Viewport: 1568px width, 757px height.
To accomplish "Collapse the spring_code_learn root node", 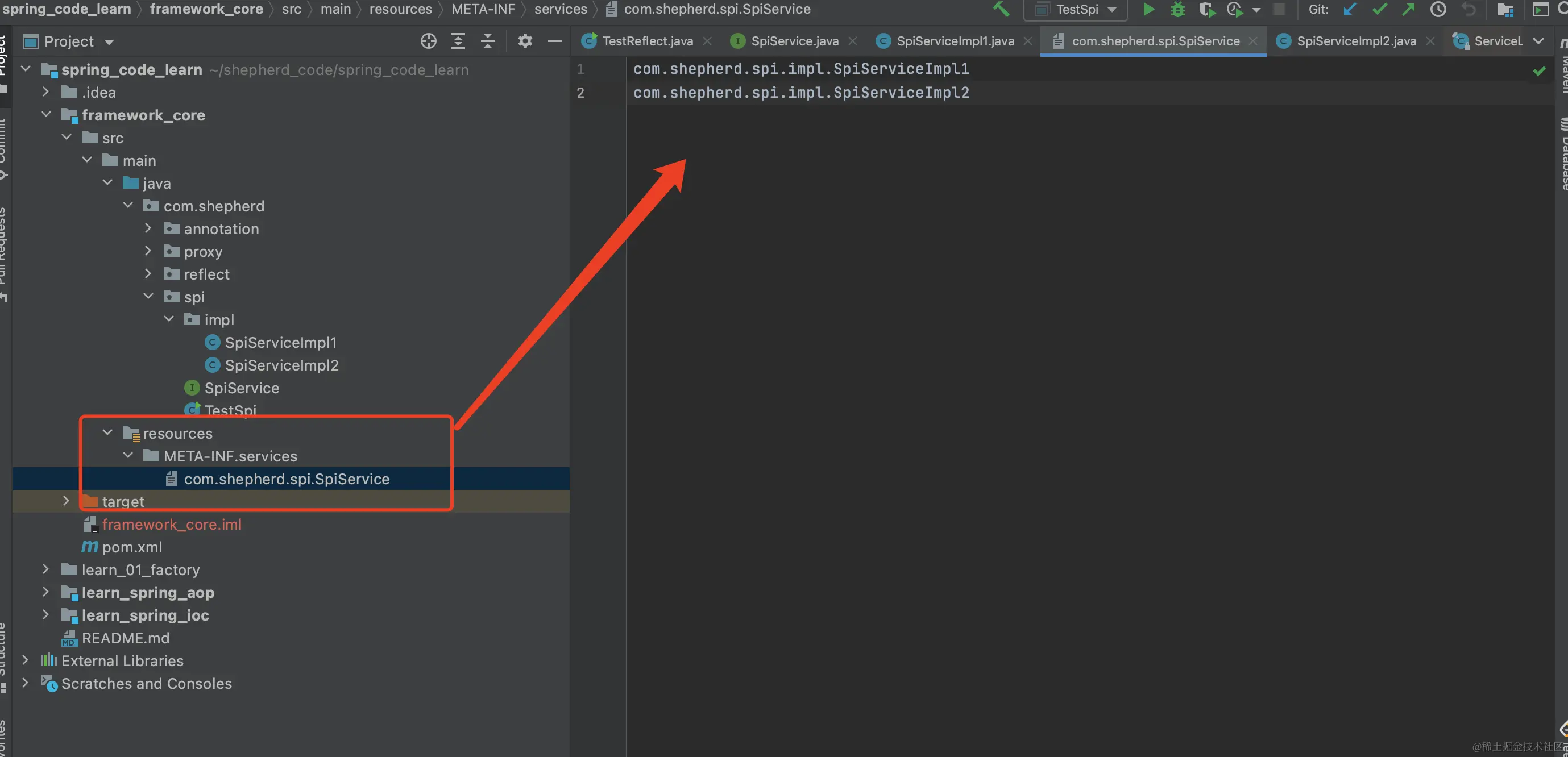I will (x=26, y=69).
